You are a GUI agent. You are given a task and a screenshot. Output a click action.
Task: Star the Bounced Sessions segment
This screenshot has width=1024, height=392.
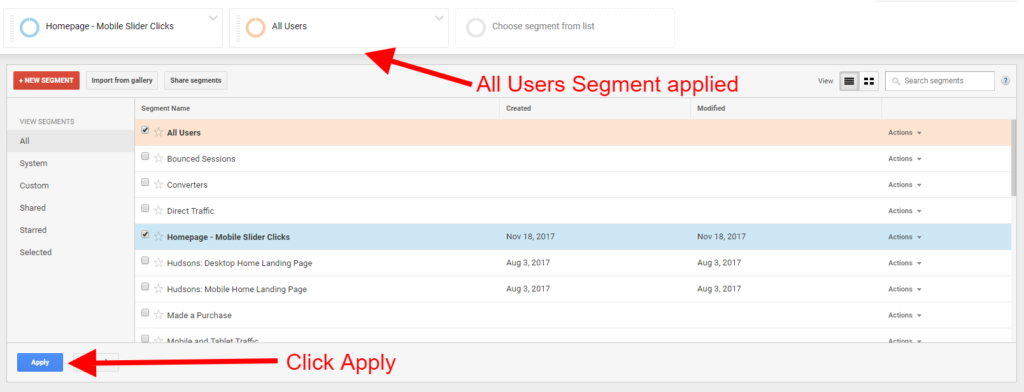point(158,158)
